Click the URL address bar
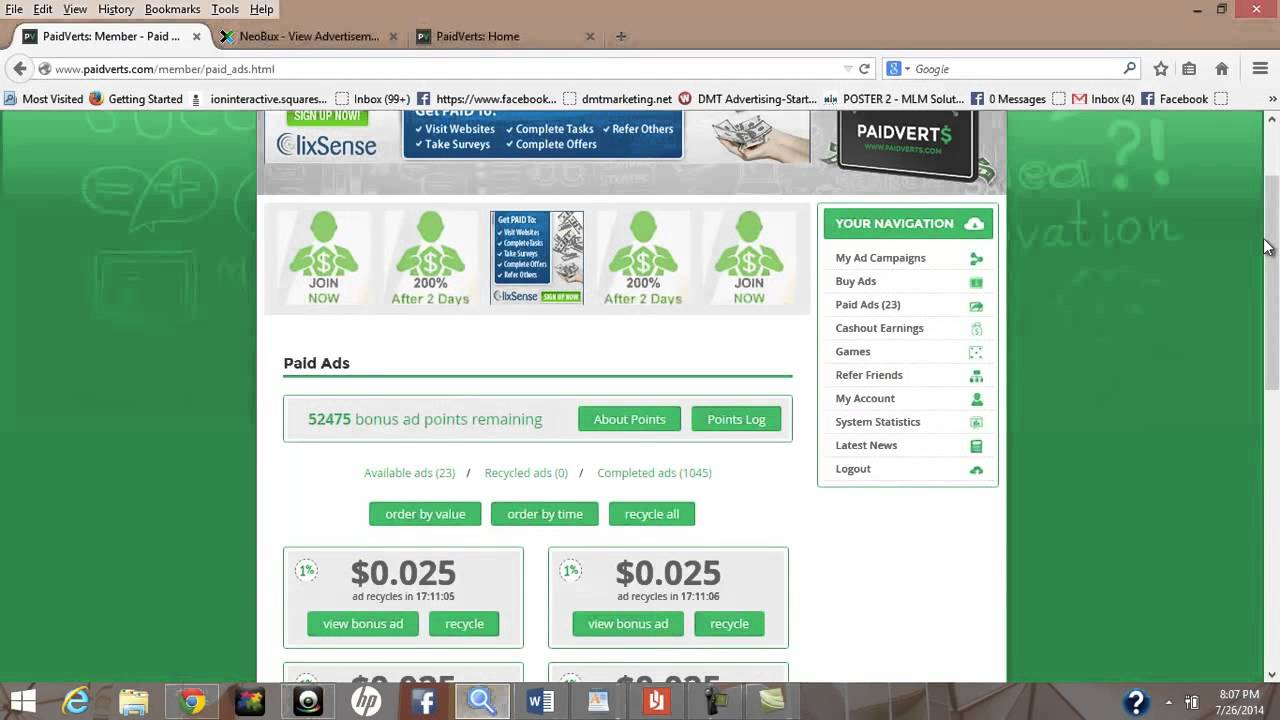The image size is (1280, 720). pyautogui.click(x=445, y=69)
